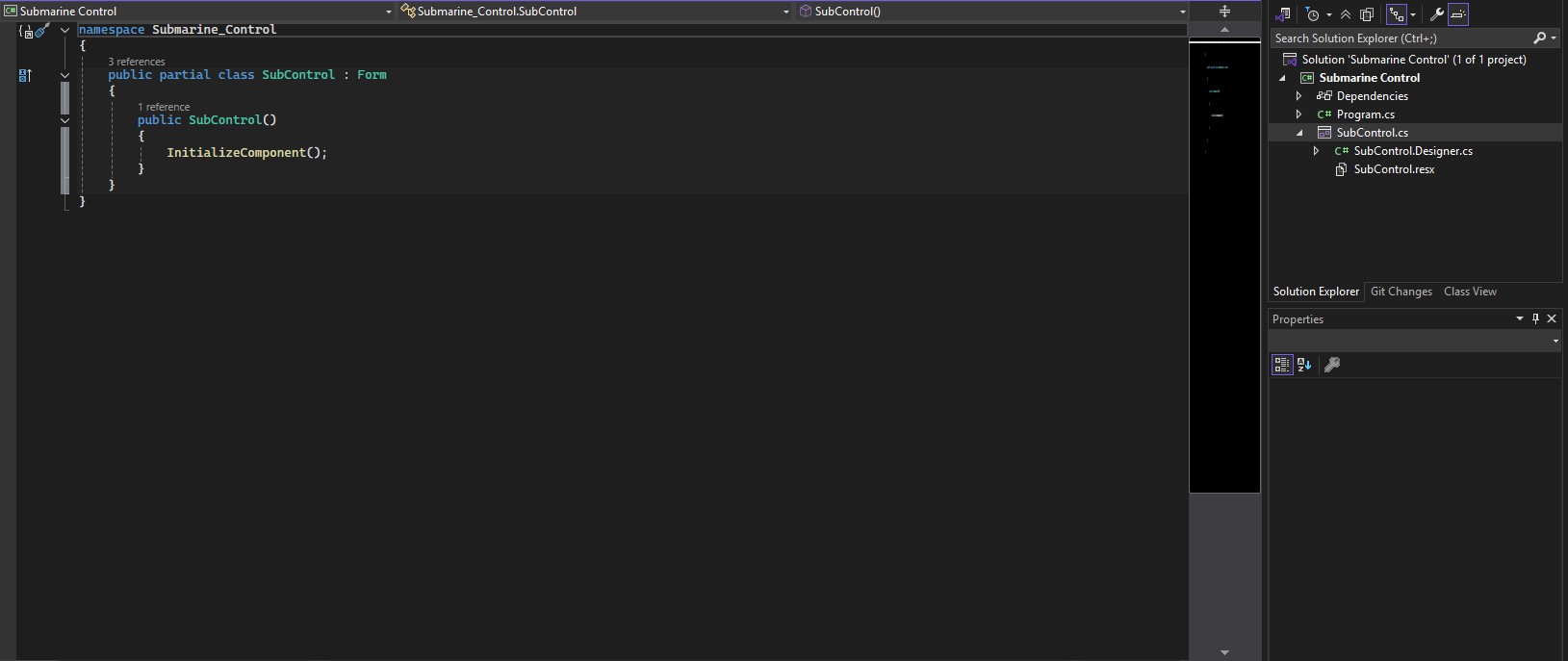
Task: Open Properties via wrench icon
Action: [x=1437, y=14]
